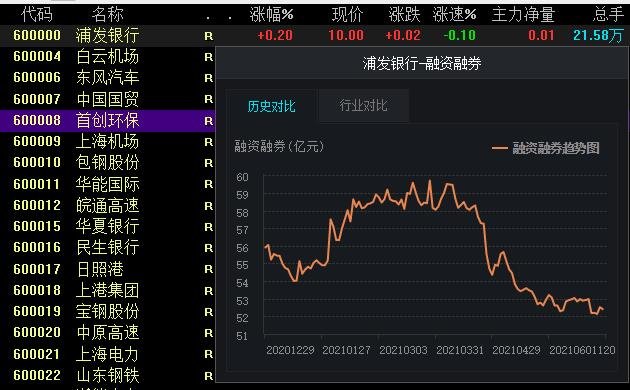The image size is (630, 390).
Task: Click stock code 600015
Action: tap(37, 226)
